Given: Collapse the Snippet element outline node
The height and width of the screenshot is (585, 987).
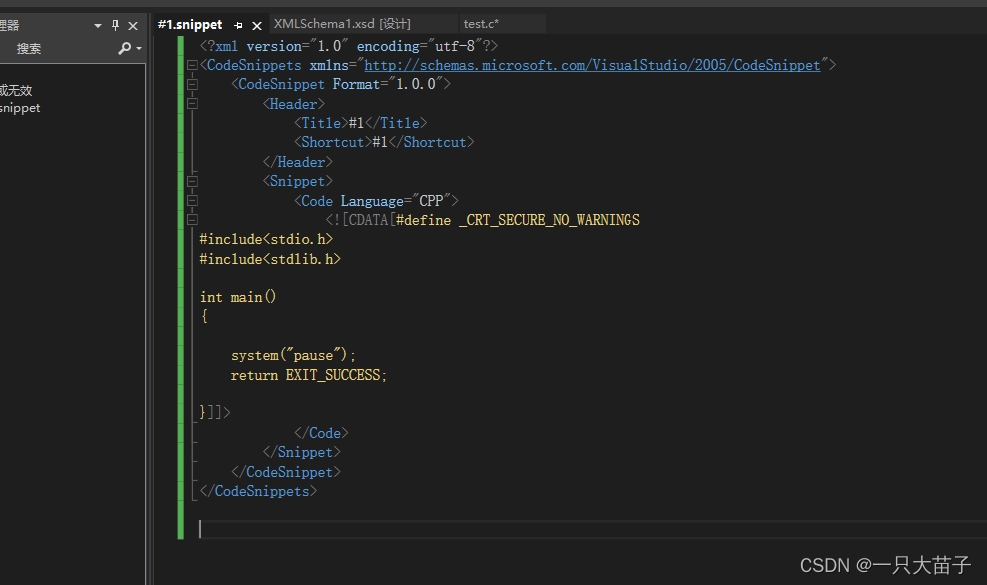Looking at the screenshot, I should click(x=192, y=180).
